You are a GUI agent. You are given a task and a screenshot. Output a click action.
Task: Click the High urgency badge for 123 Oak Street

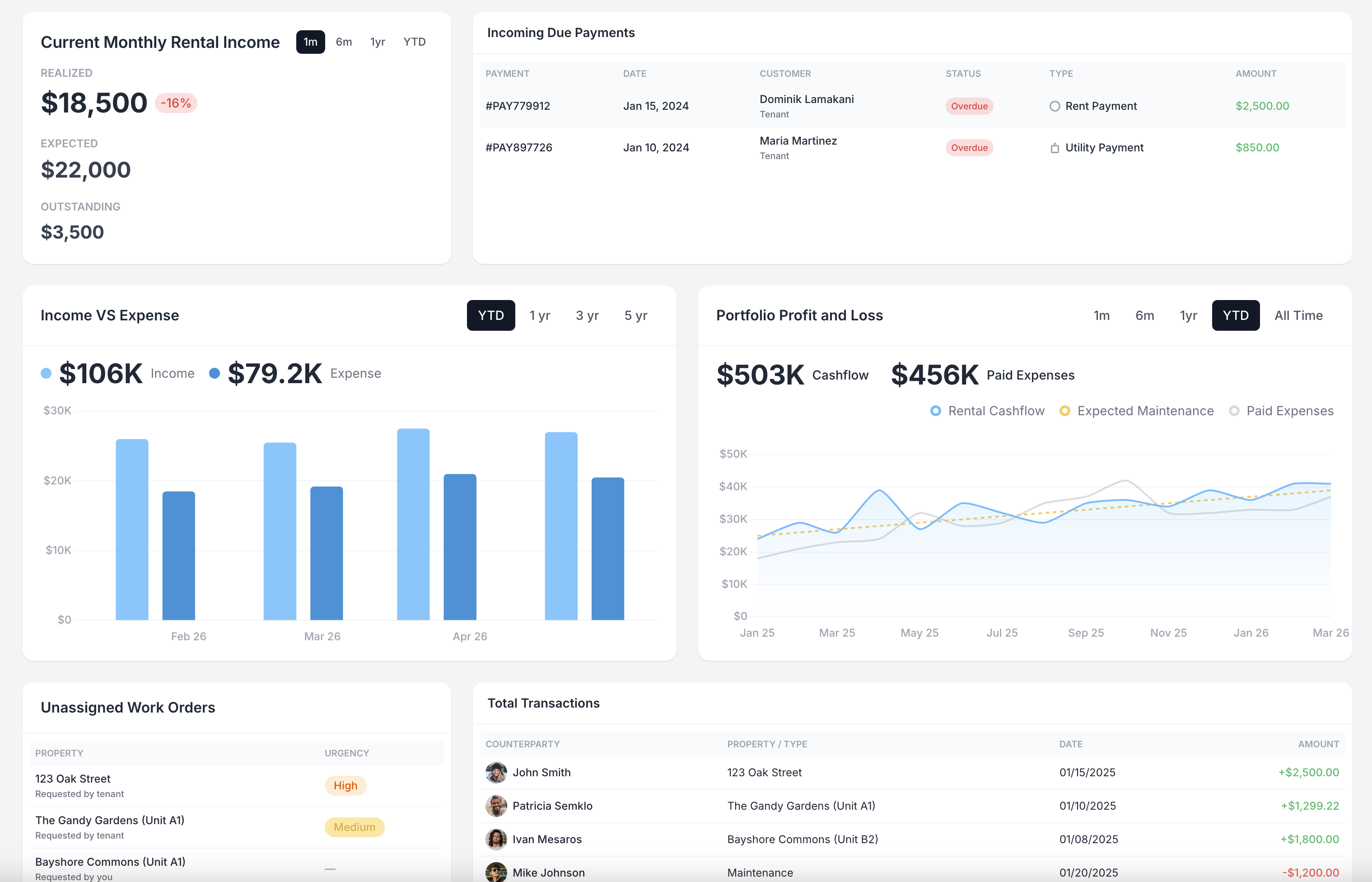click(x=345, y=785)
